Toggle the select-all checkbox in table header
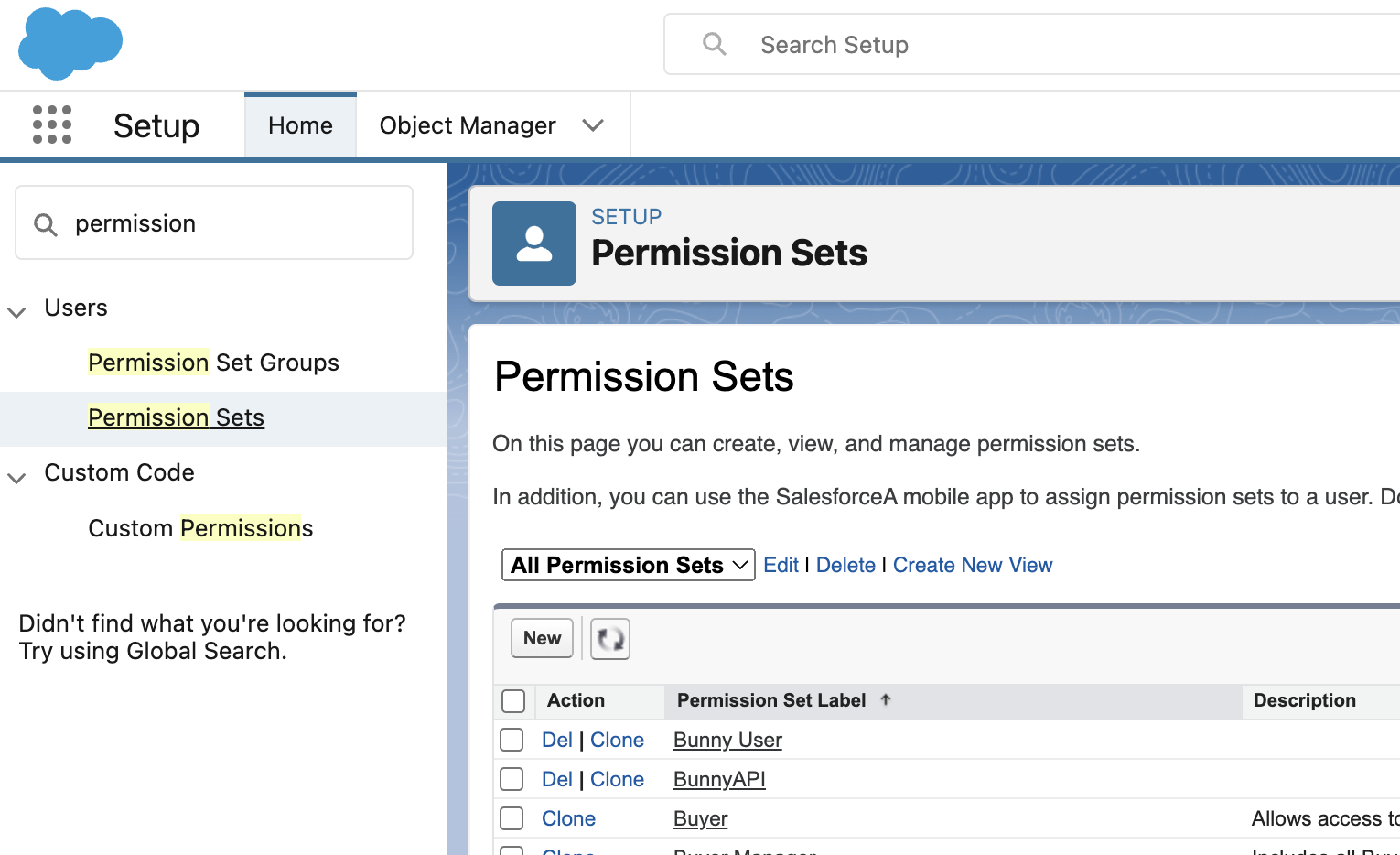This screenshot has width=1400, height=855. pos(513,701)
